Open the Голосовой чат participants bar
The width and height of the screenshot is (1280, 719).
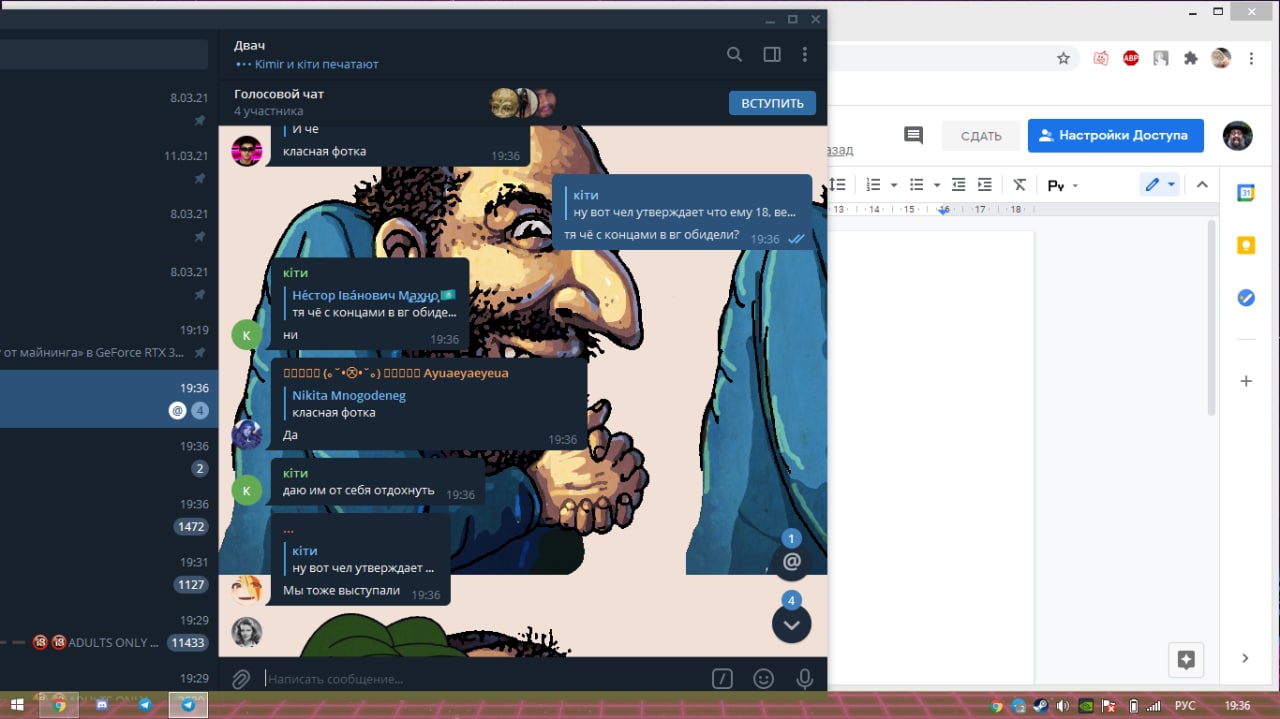[x=523, y=102]
